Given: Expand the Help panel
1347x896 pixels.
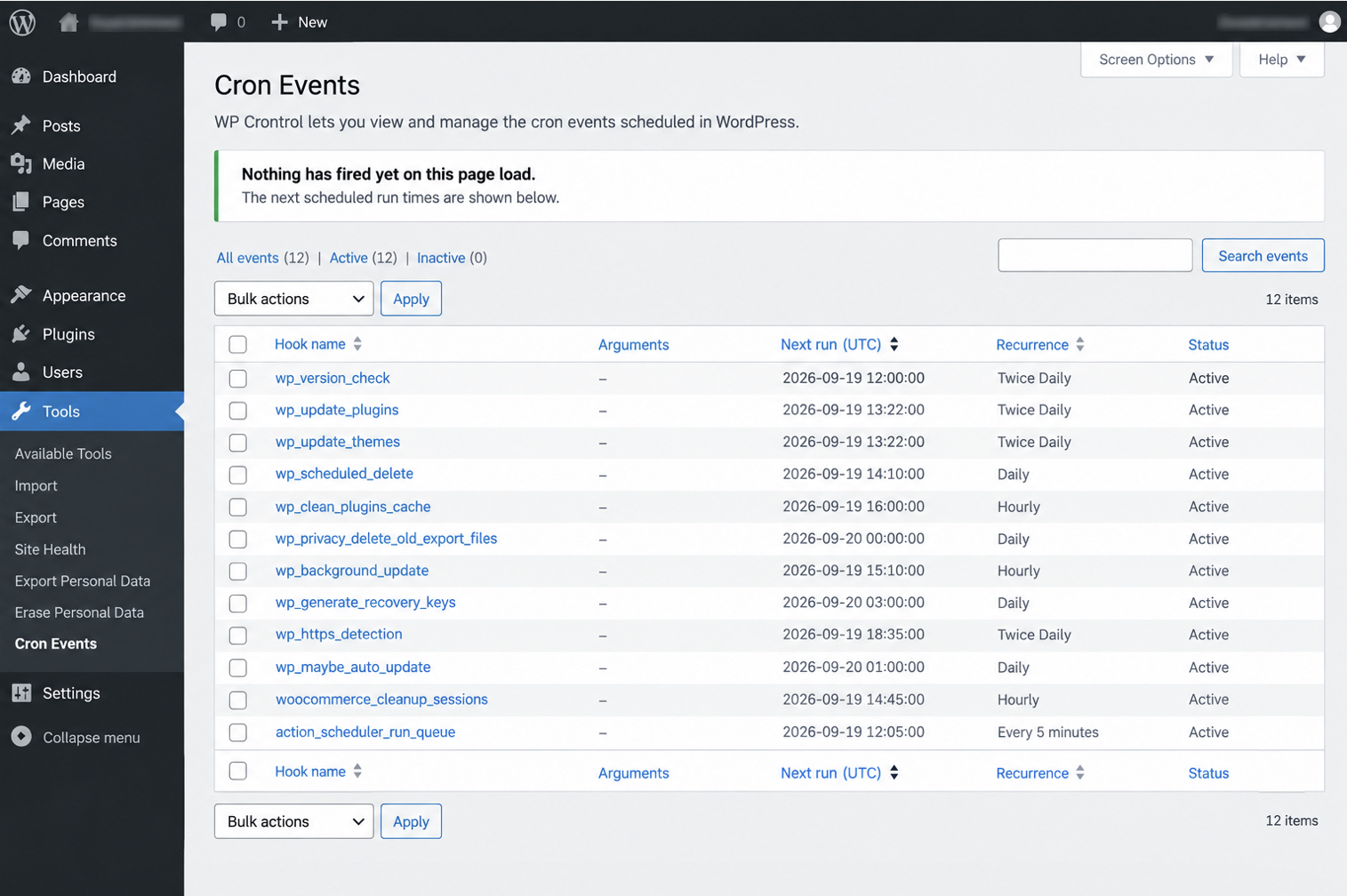Looking at the screenshot, I should click(1281, 60).
